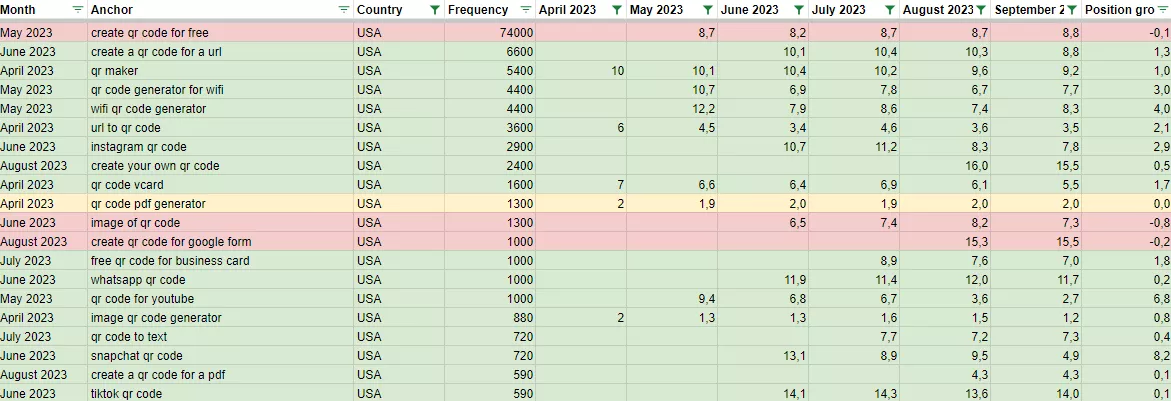
Task: Select the frequency value 5400
Action: click(x=490, y=71)
